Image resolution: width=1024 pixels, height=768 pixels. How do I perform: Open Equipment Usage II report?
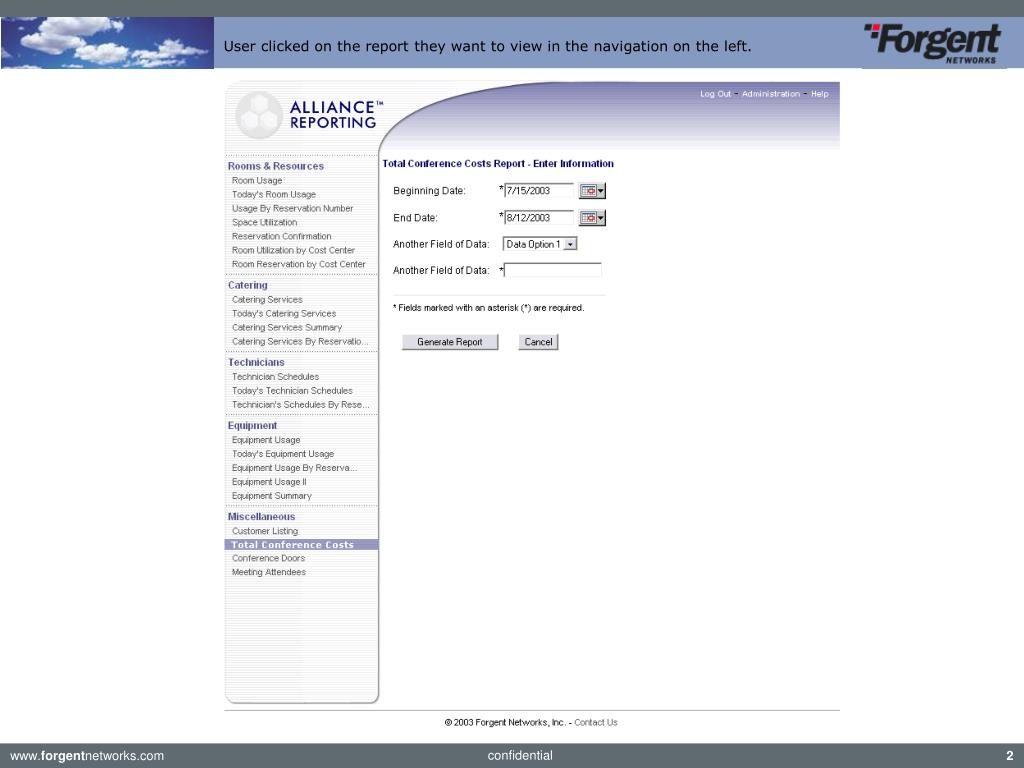point(269,482)
